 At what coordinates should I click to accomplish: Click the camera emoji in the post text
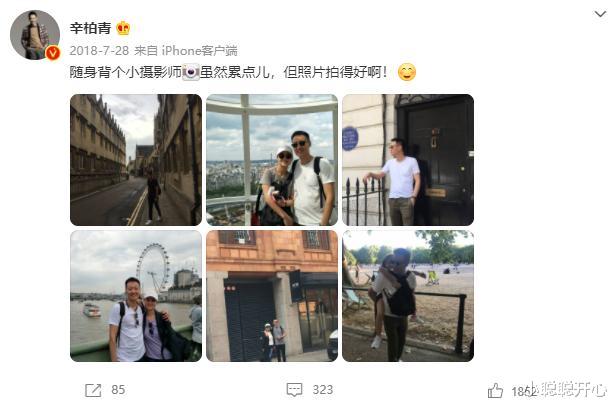[x=191, y=72]
